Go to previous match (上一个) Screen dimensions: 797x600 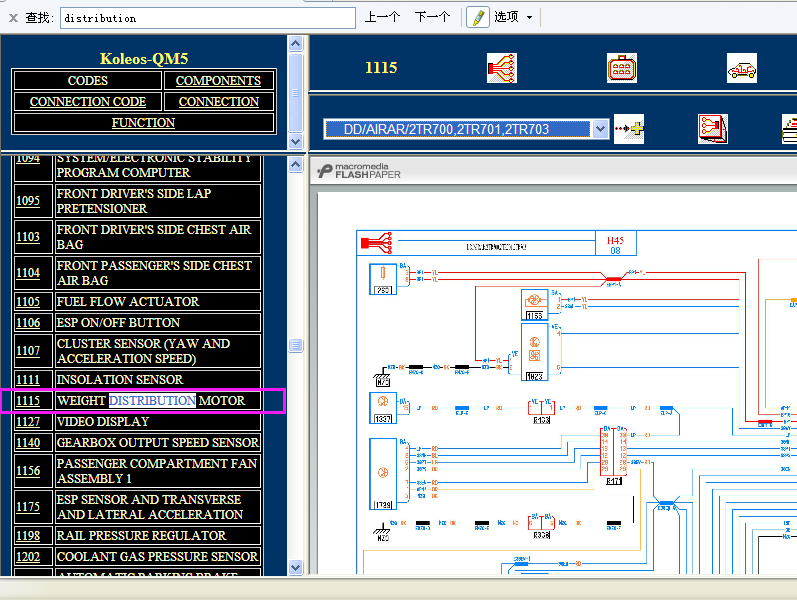pos(382,17)
